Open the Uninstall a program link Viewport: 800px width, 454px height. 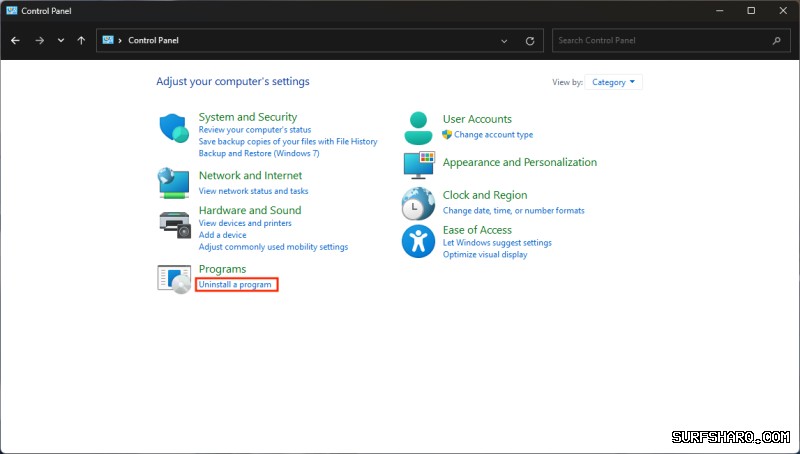[235, 285]
